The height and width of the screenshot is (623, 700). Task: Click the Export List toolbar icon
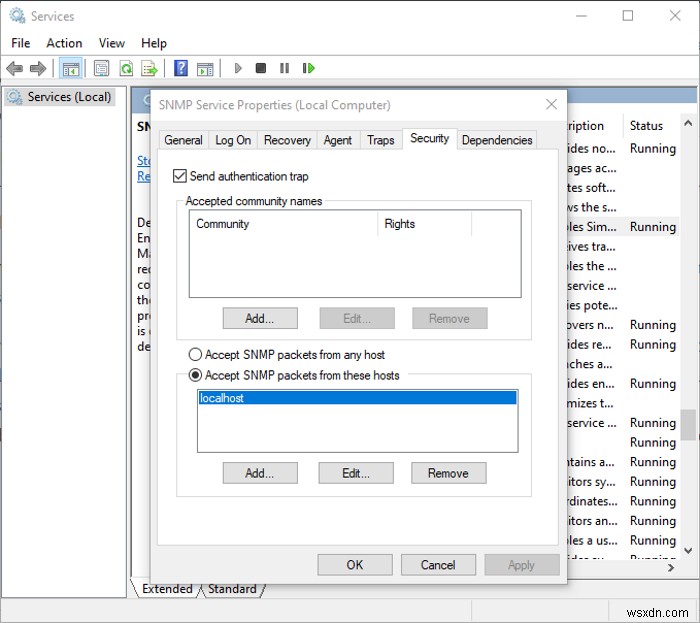point(149,68)
